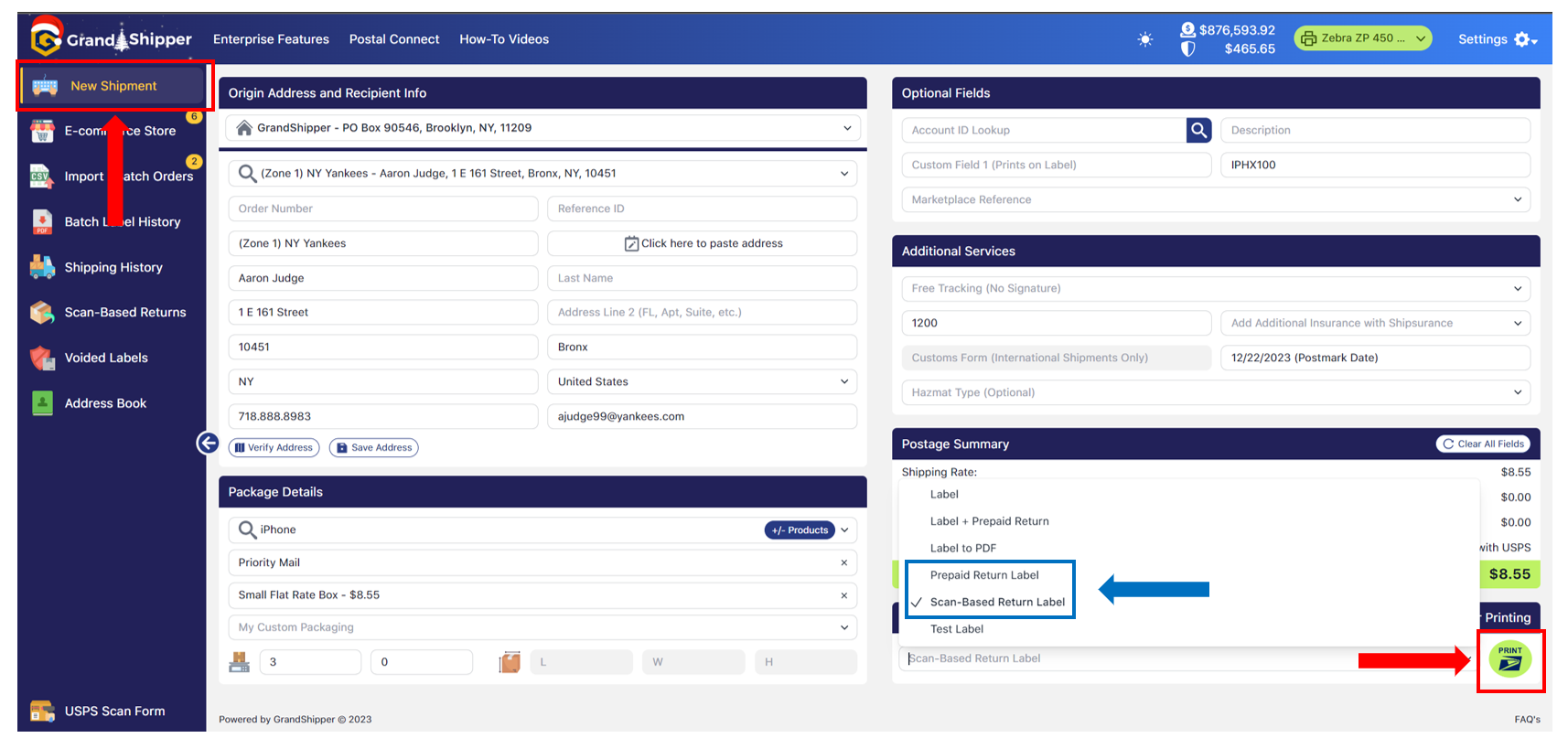This screenshot has height=738, width=1568.
Task: Choose Label to PDF option
Action: coord(962,549)
